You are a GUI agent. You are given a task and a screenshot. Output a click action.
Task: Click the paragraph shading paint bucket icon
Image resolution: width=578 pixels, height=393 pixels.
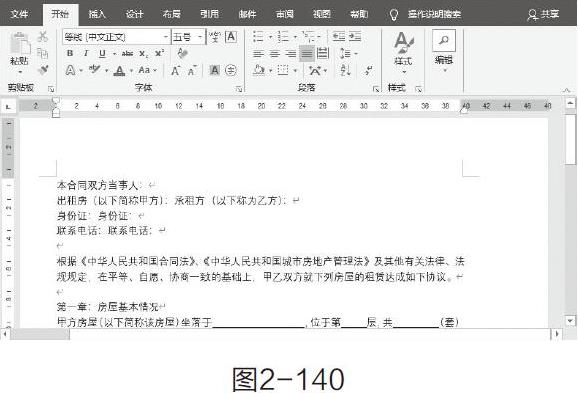click(259, 70)
